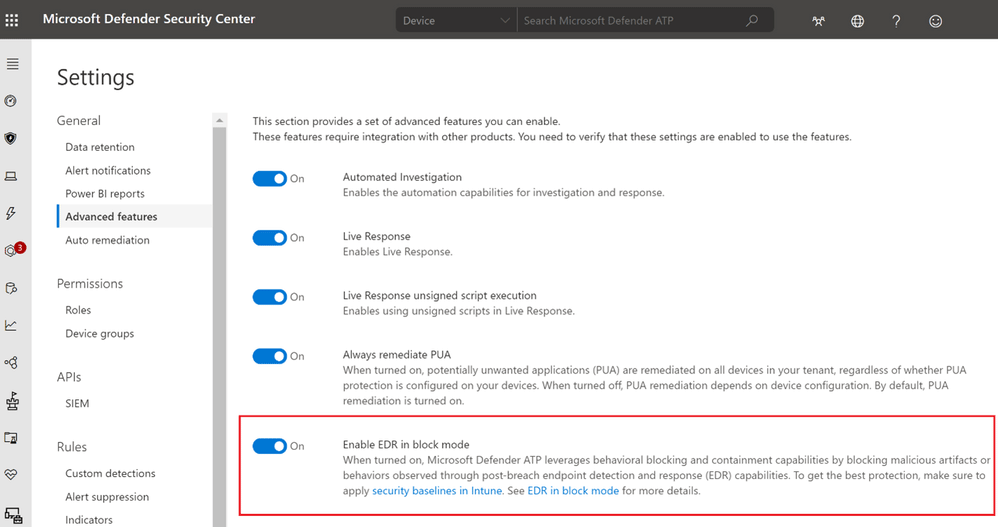Select Alert notifications settings
Image resolution: width=998 pixels, height=527 pixels.
point(108,171)
